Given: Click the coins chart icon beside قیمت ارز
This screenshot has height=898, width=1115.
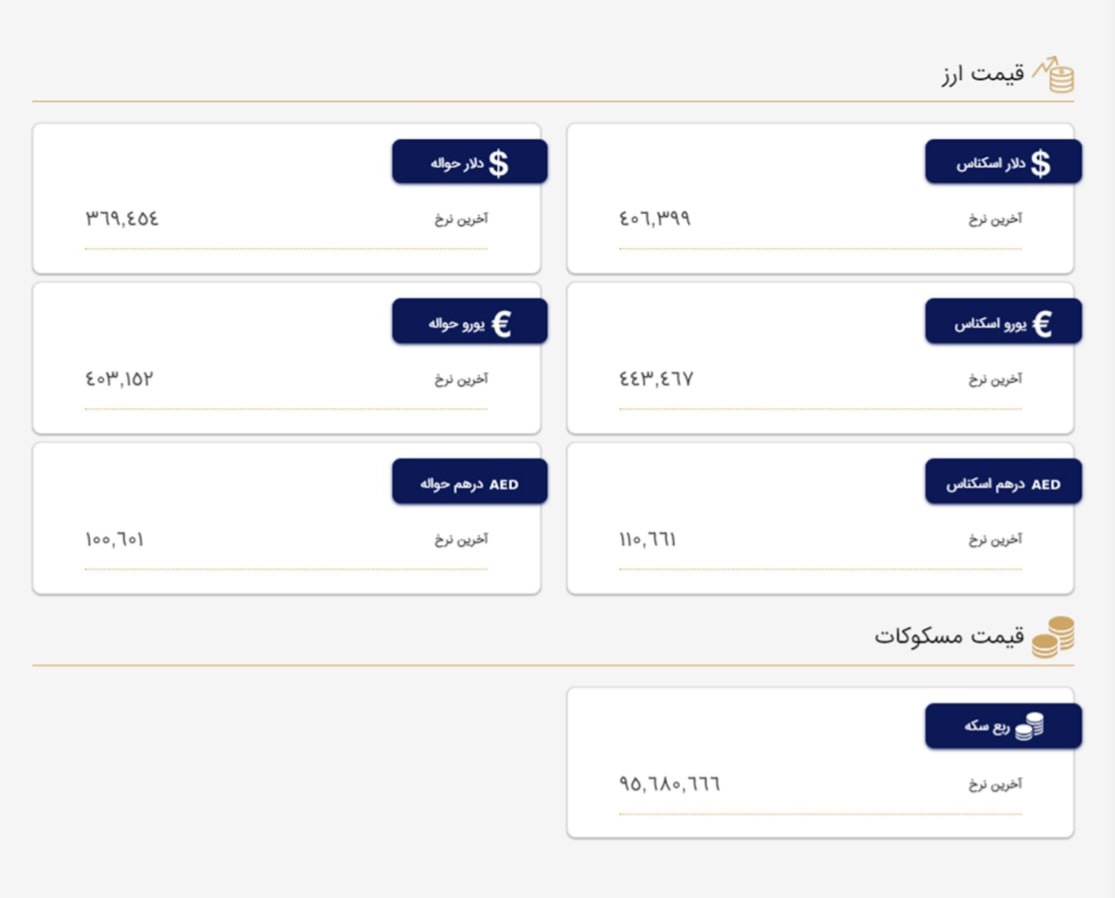Looking at the screenshot, I should pyautogui.click(x=1054, y=75).
